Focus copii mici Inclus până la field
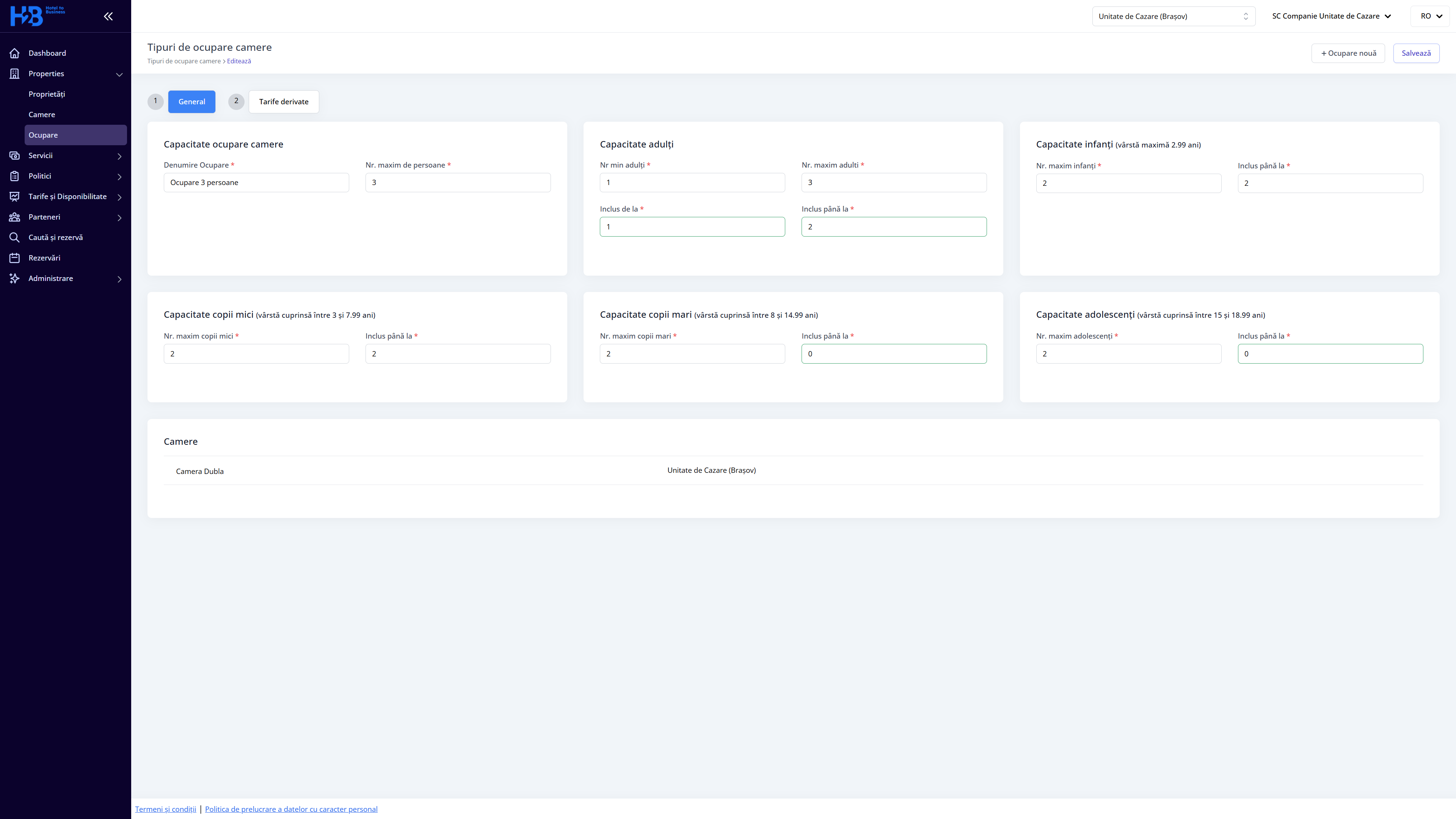Image resolution: width=1456 pixels, height=819 pixels. coord(458,354)
